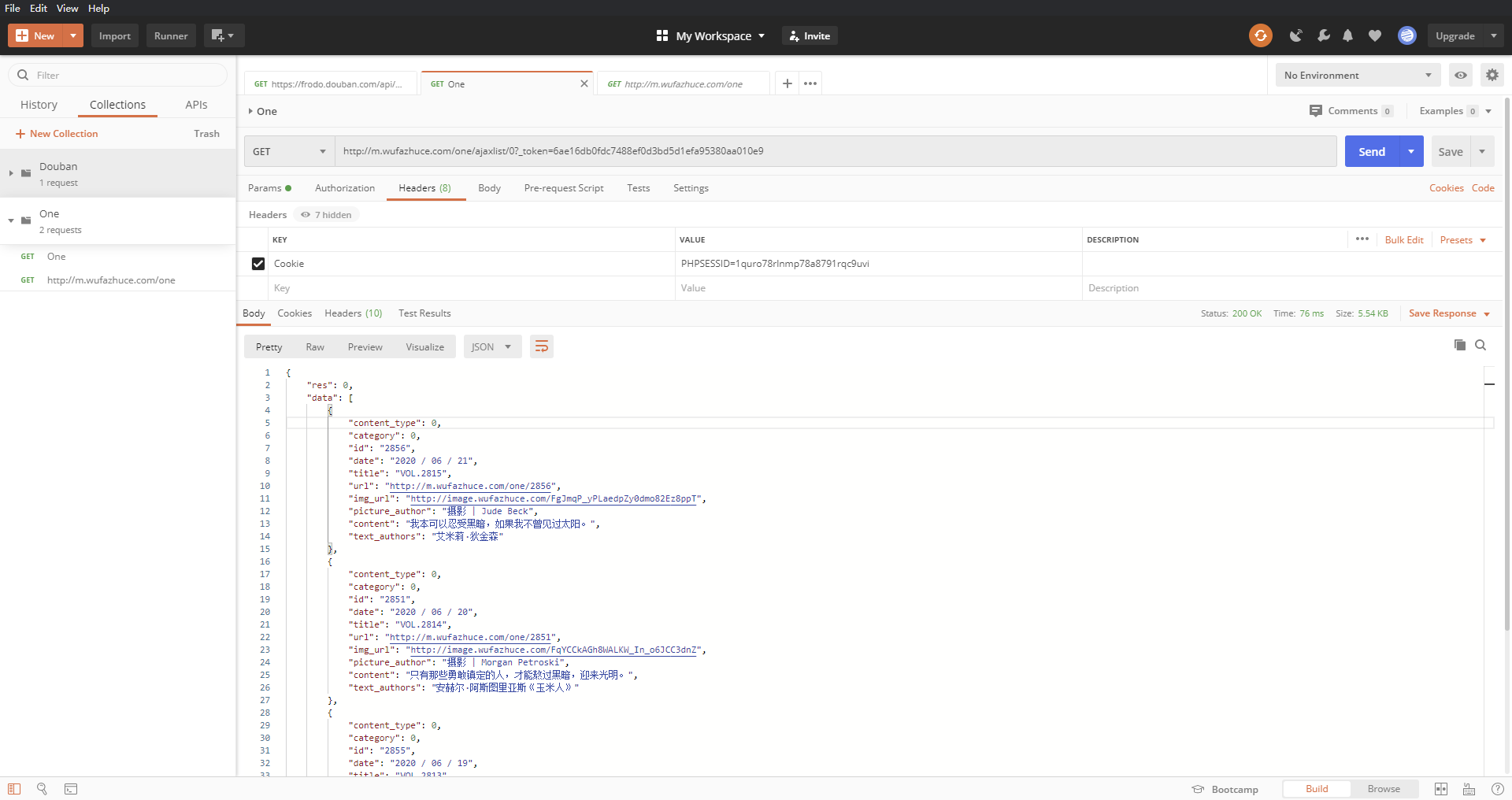Switch to APIs tab
The image size is (1512, 800).
[x=196, y=105]
